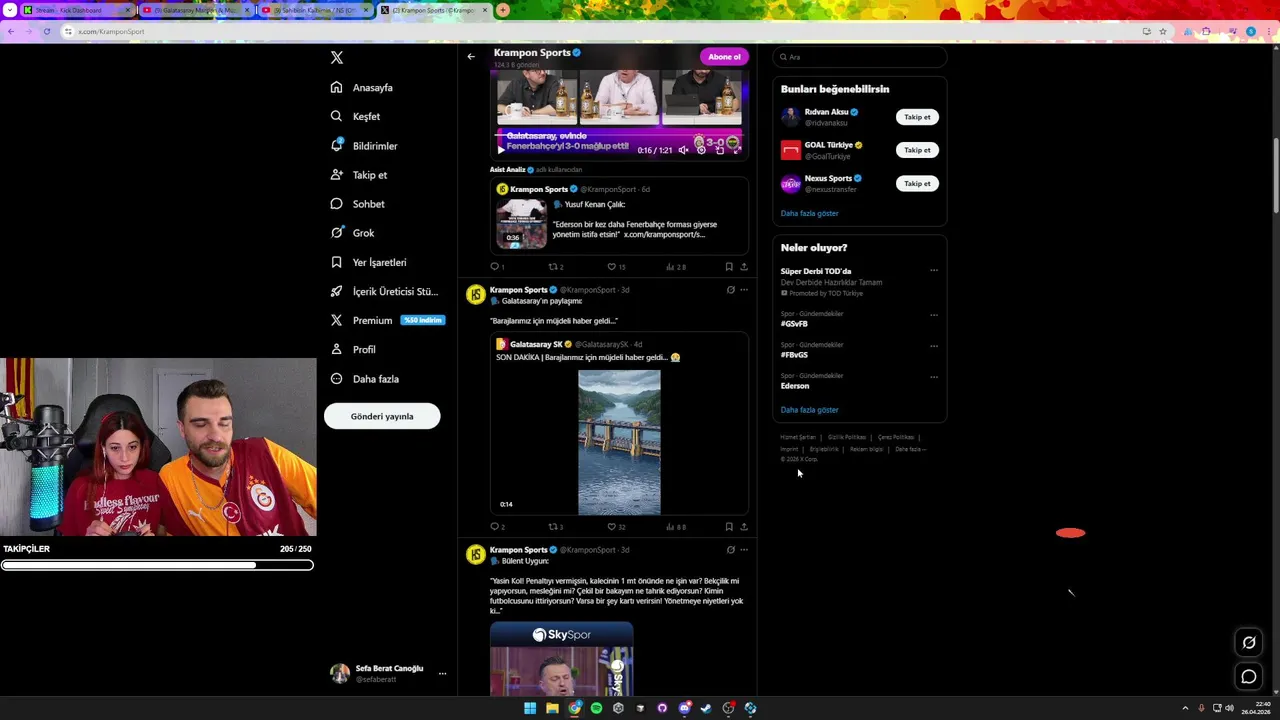The image size is (1280, 720).
Task: Click the Ara search field
Action: (x=860, y=57)
